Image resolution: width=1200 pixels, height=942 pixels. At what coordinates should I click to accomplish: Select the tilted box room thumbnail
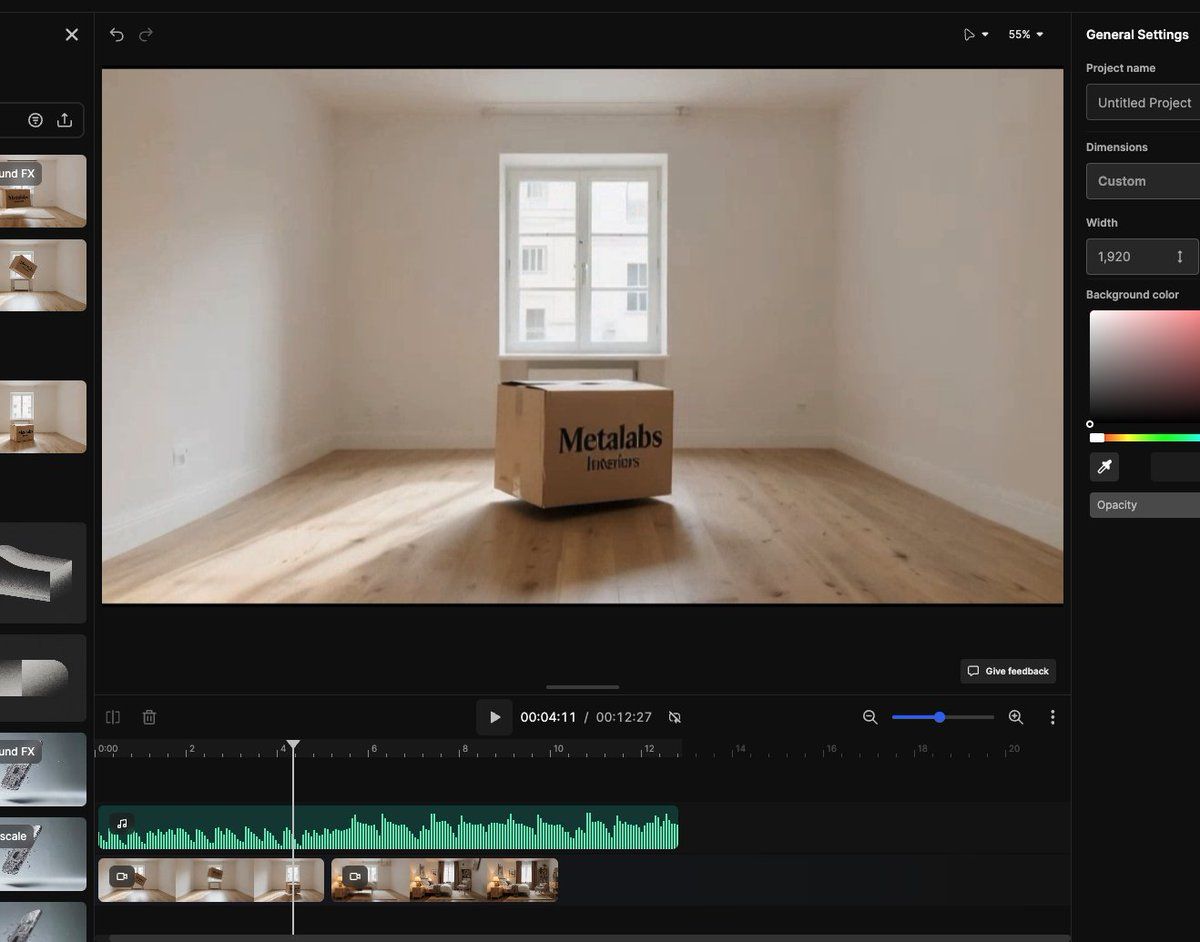(43, 275)
